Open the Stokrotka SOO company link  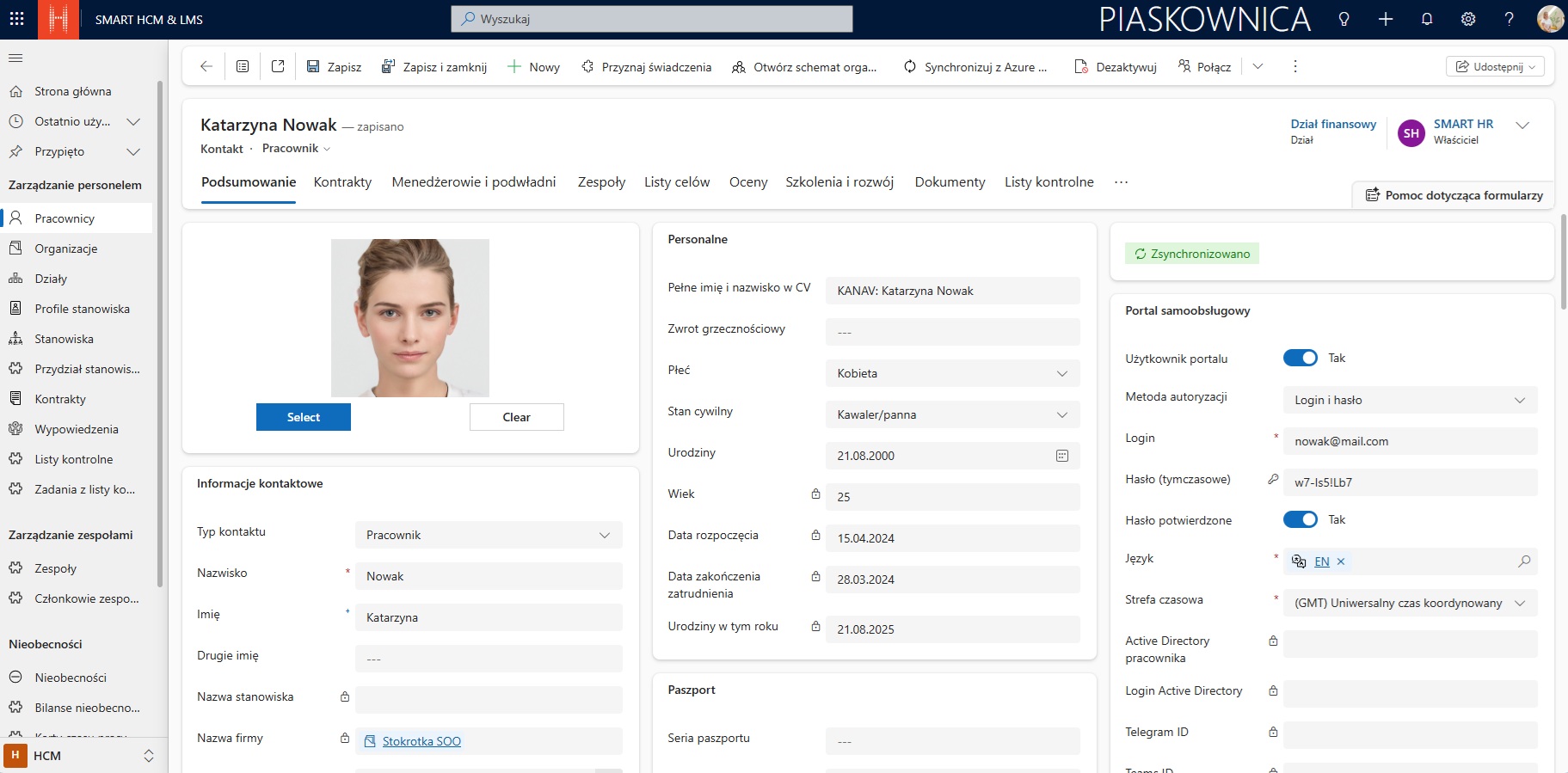[421, 741]
